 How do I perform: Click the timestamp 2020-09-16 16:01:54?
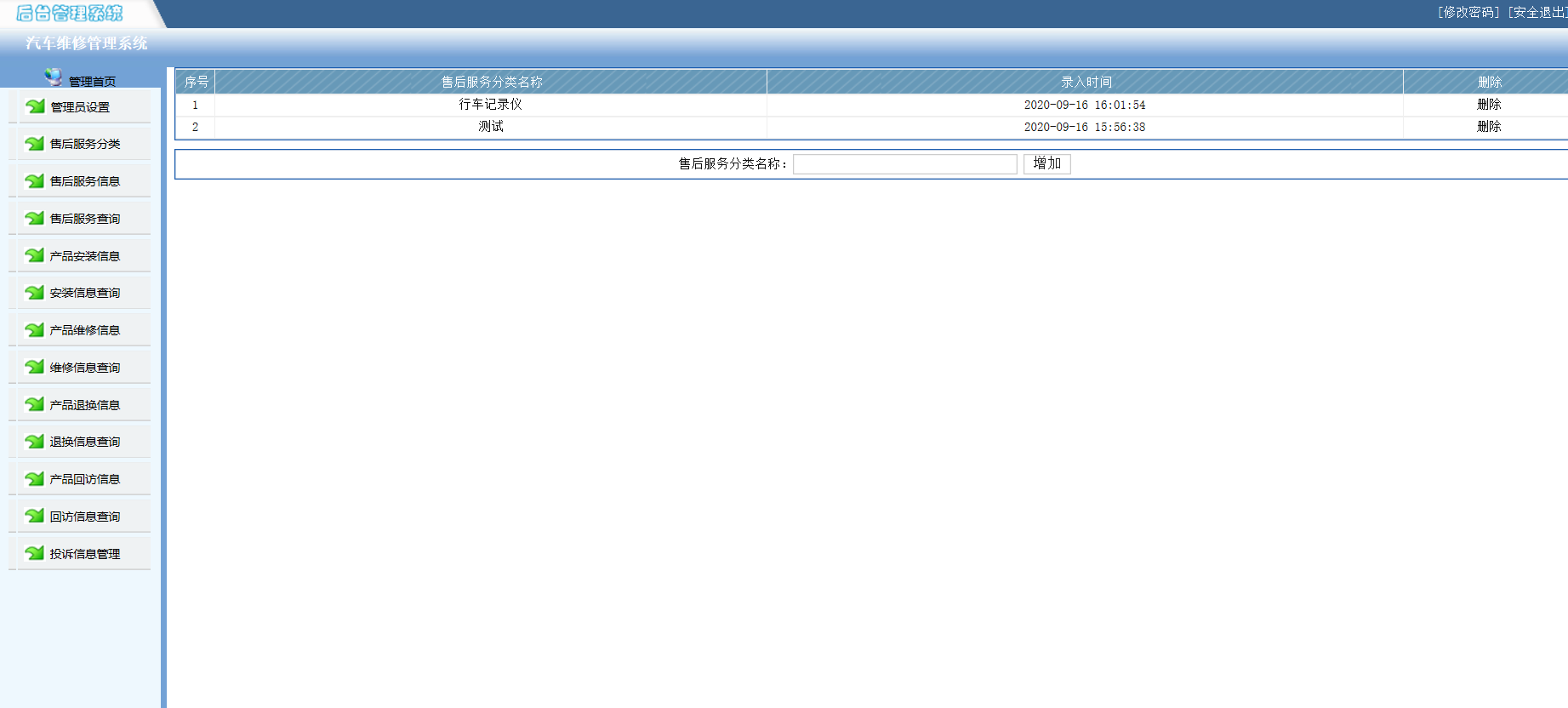1085,105
